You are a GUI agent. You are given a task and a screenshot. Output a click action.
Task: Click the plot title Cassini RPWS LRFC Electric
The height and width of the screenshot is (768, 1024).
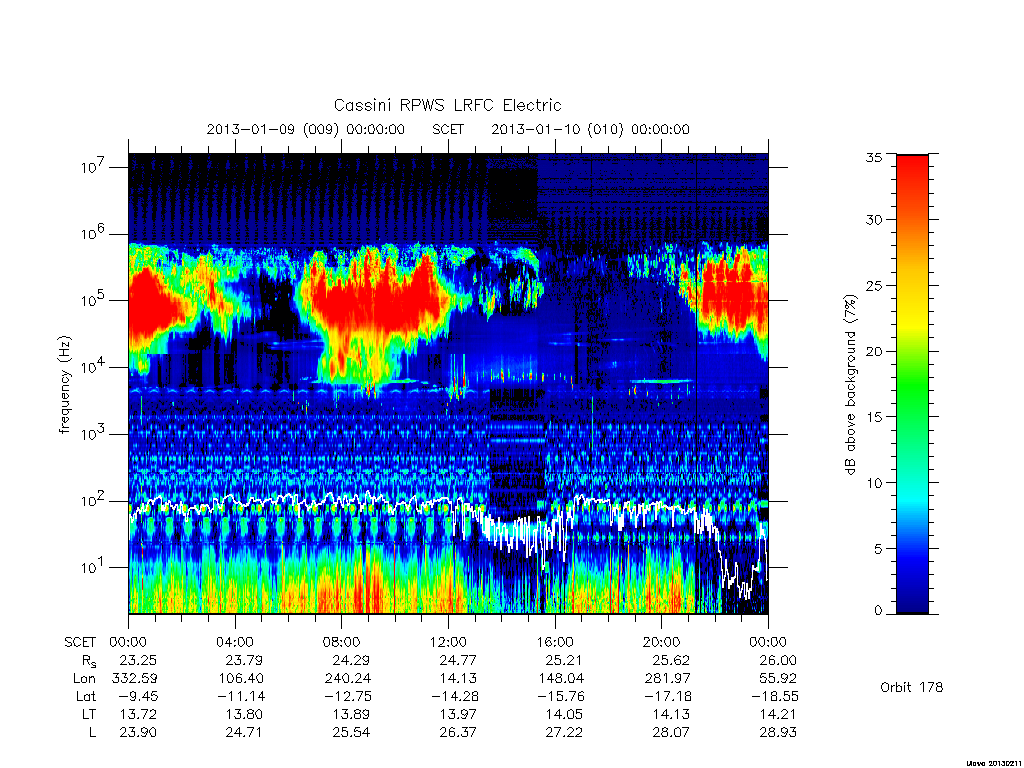click(x=447, y=105)
